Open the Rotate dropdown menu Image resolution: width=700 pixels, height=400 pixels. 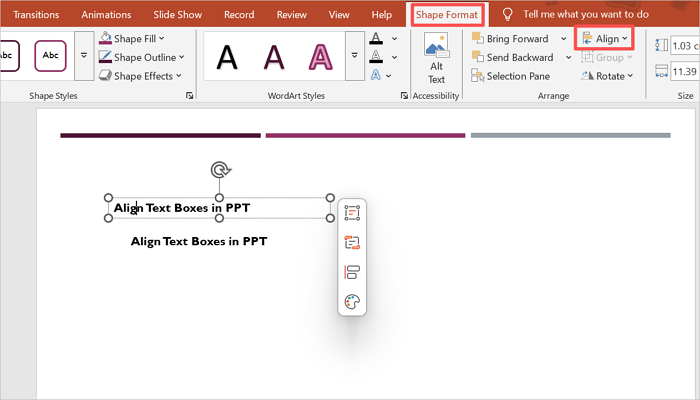click(607, 76)
